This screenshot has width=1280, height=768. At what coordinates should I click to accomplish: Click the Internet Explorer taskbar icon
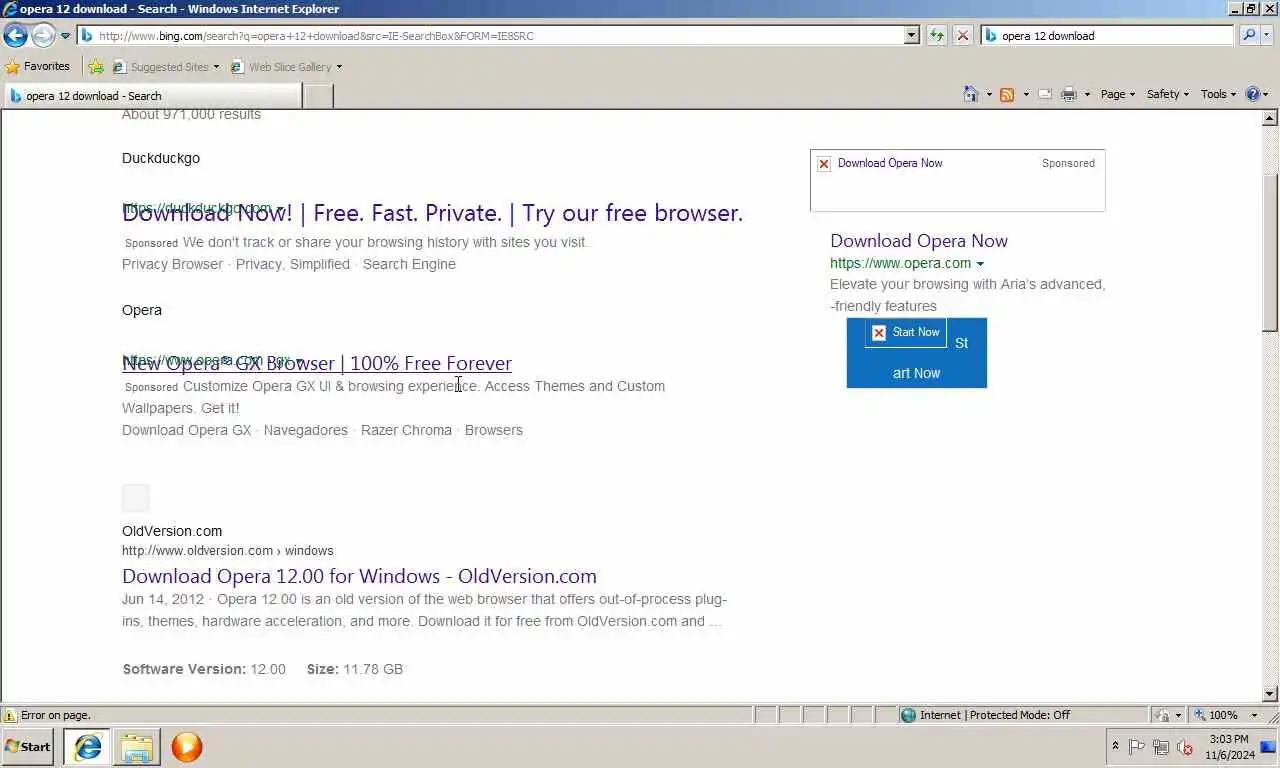point(88,746)
